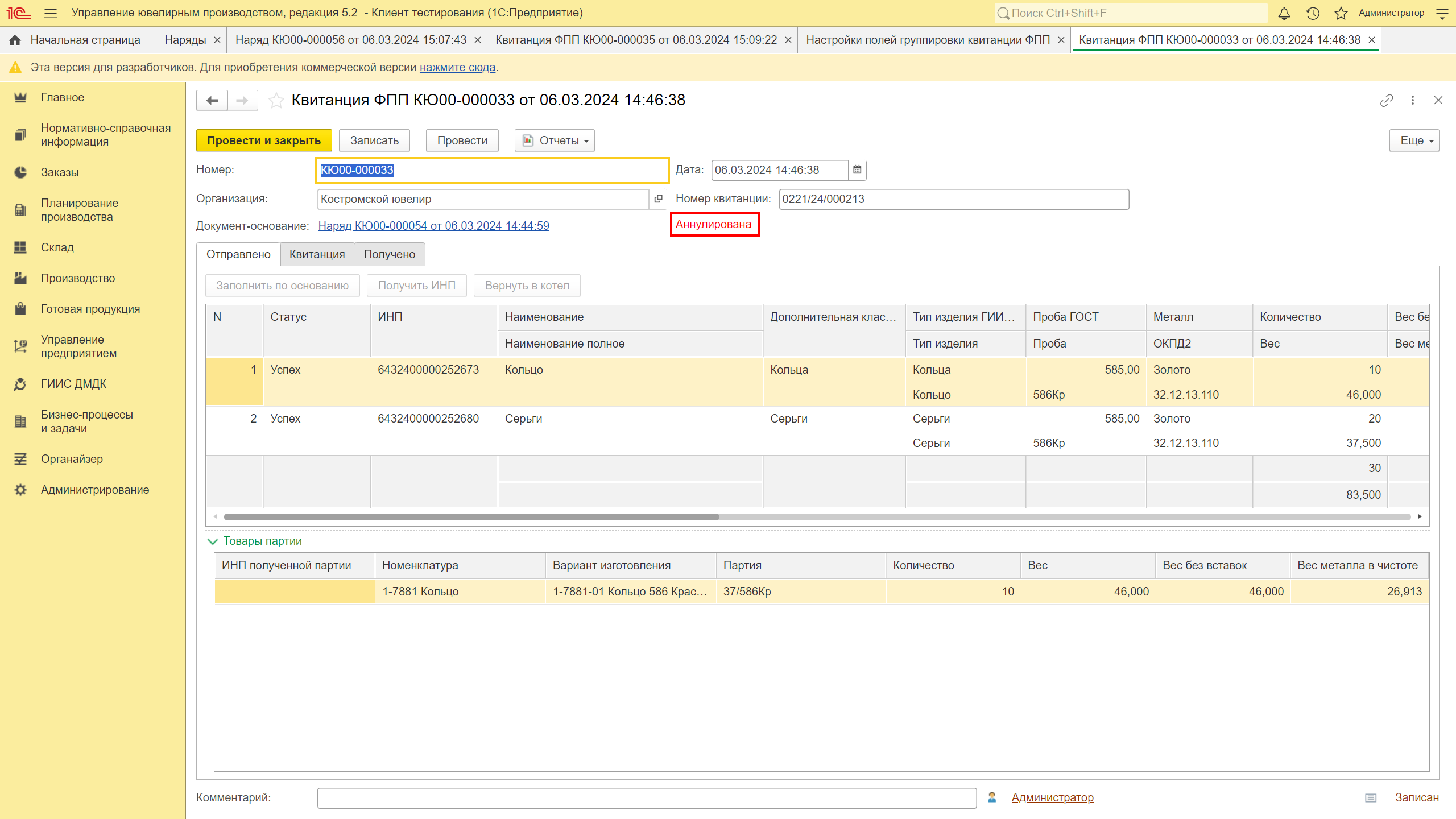Open calendar picker for Дата field

[x=857, y=170]
